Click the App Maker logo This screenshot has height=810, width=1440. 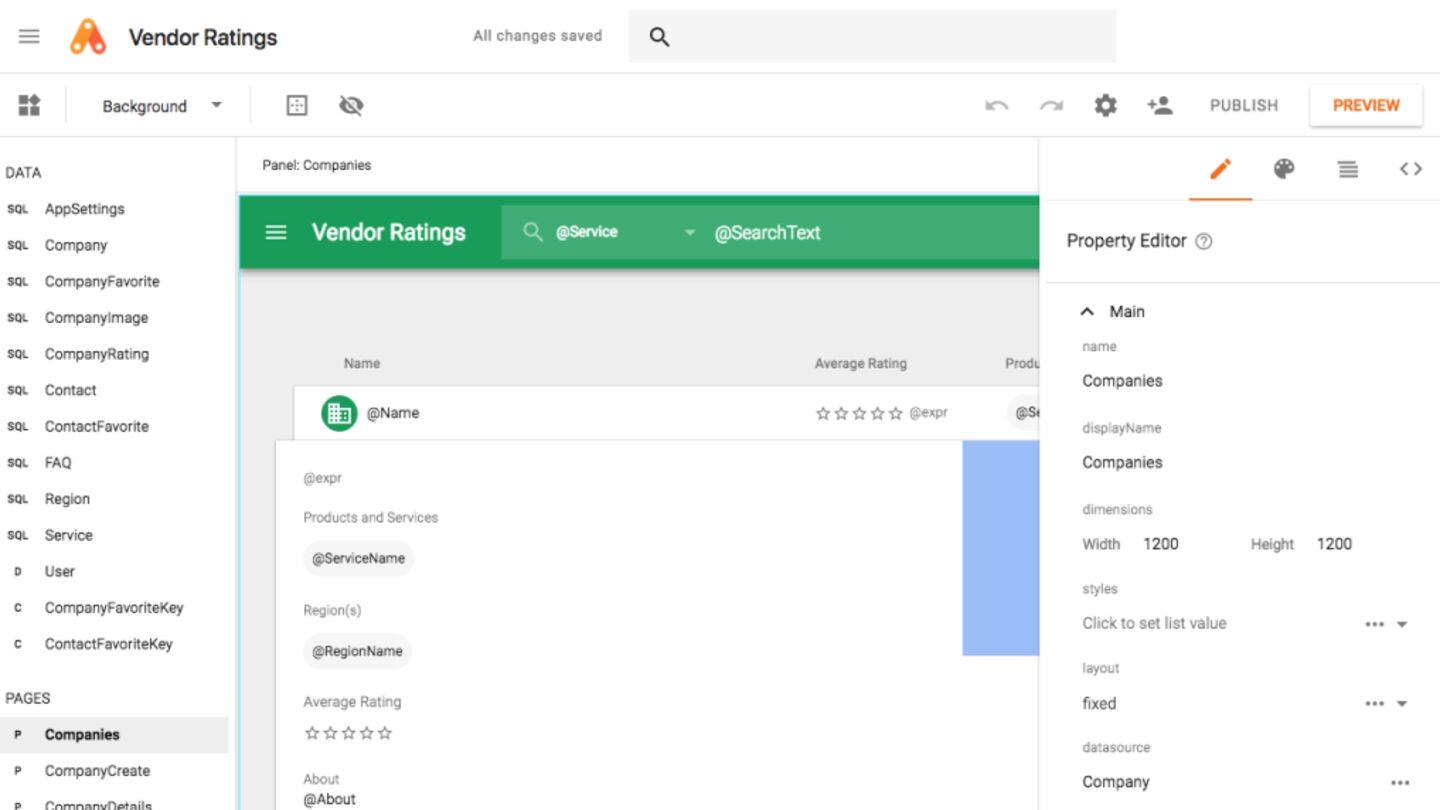click(88, 37)
